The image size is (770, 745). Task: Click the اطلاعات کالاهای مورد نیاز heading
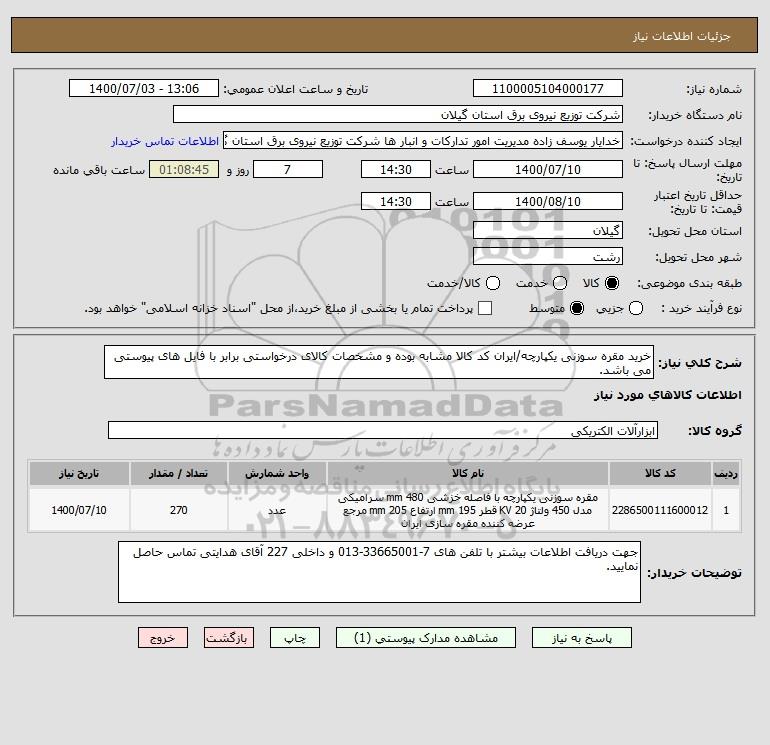pyautogui.click(x=668, y=395)
